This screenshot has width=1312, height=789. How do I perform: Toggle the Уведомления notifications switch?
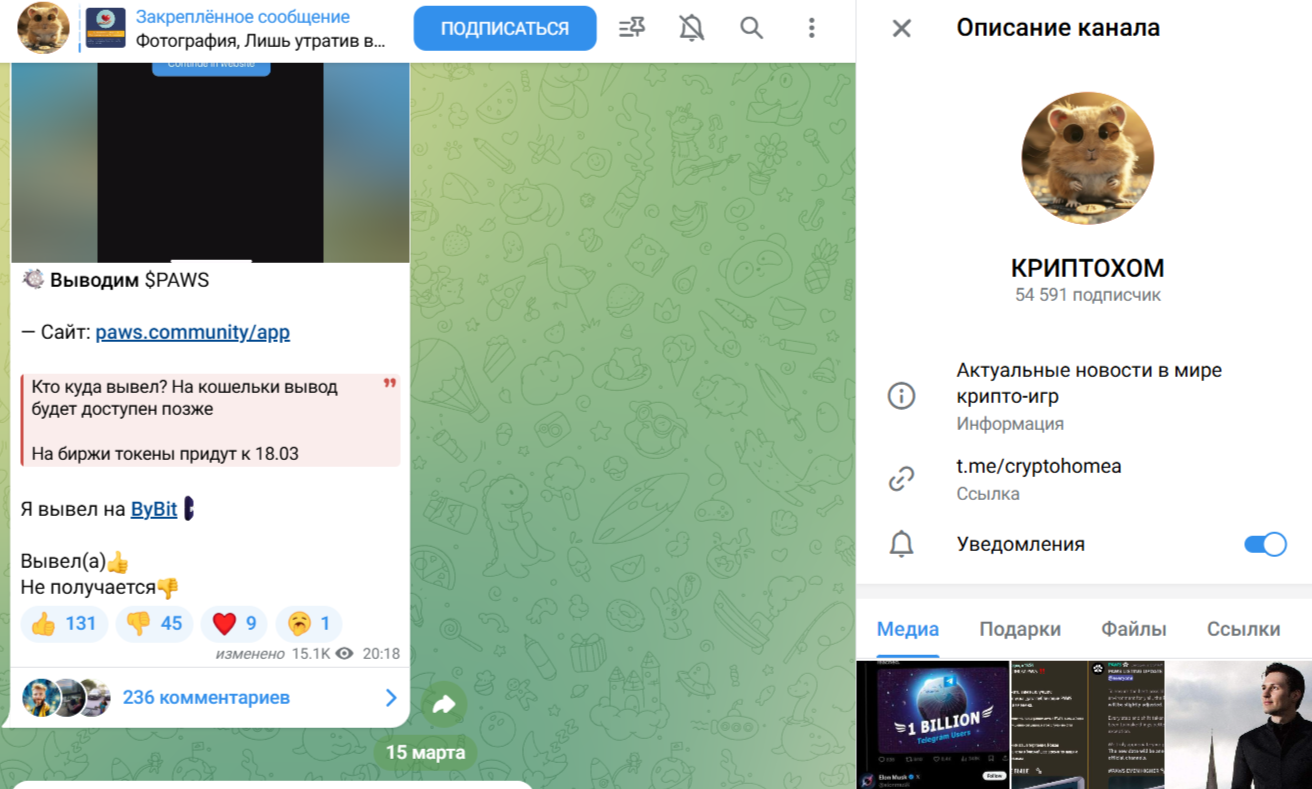coord(1265,545)
